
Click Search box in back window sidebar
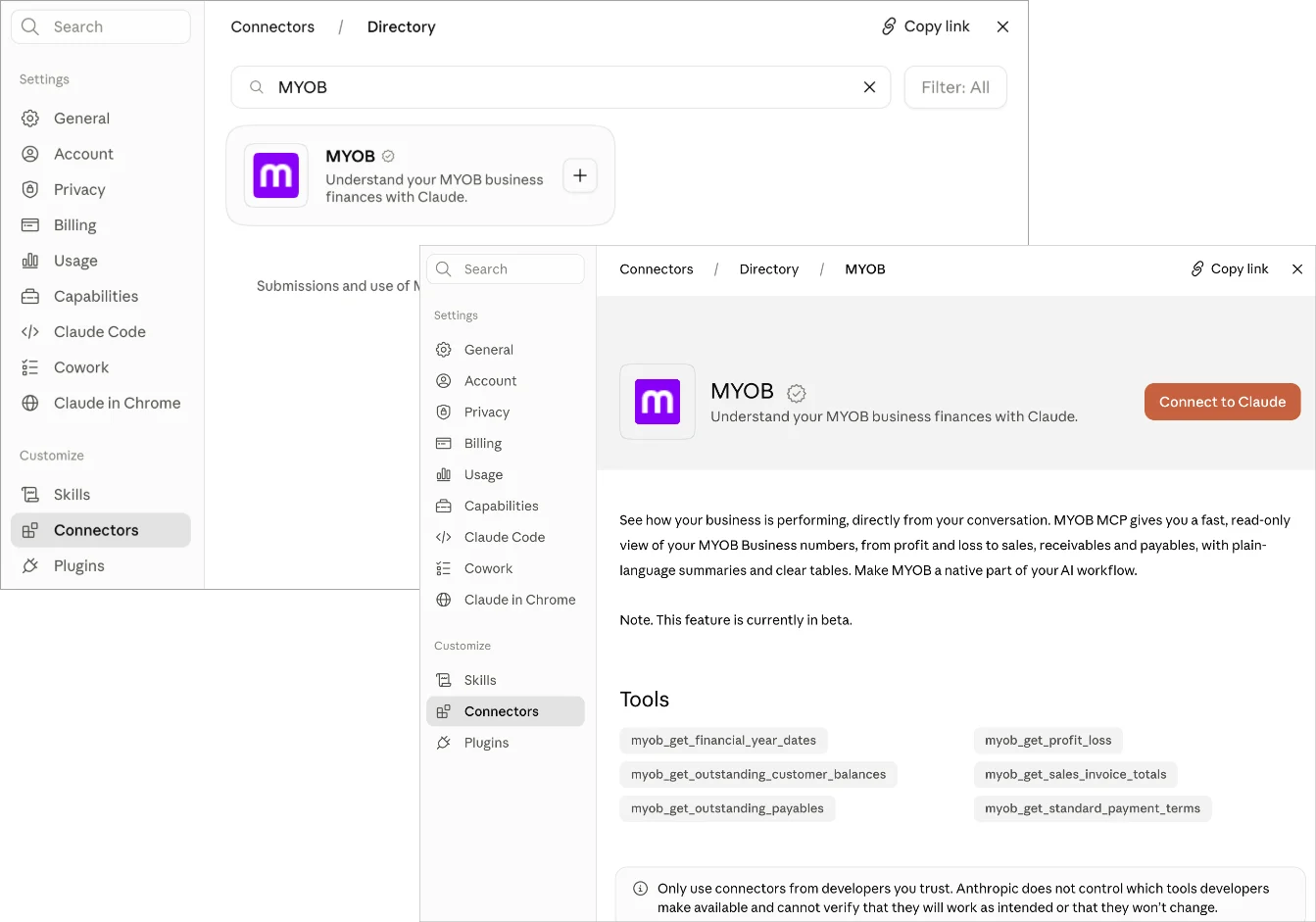click(101, 26)
